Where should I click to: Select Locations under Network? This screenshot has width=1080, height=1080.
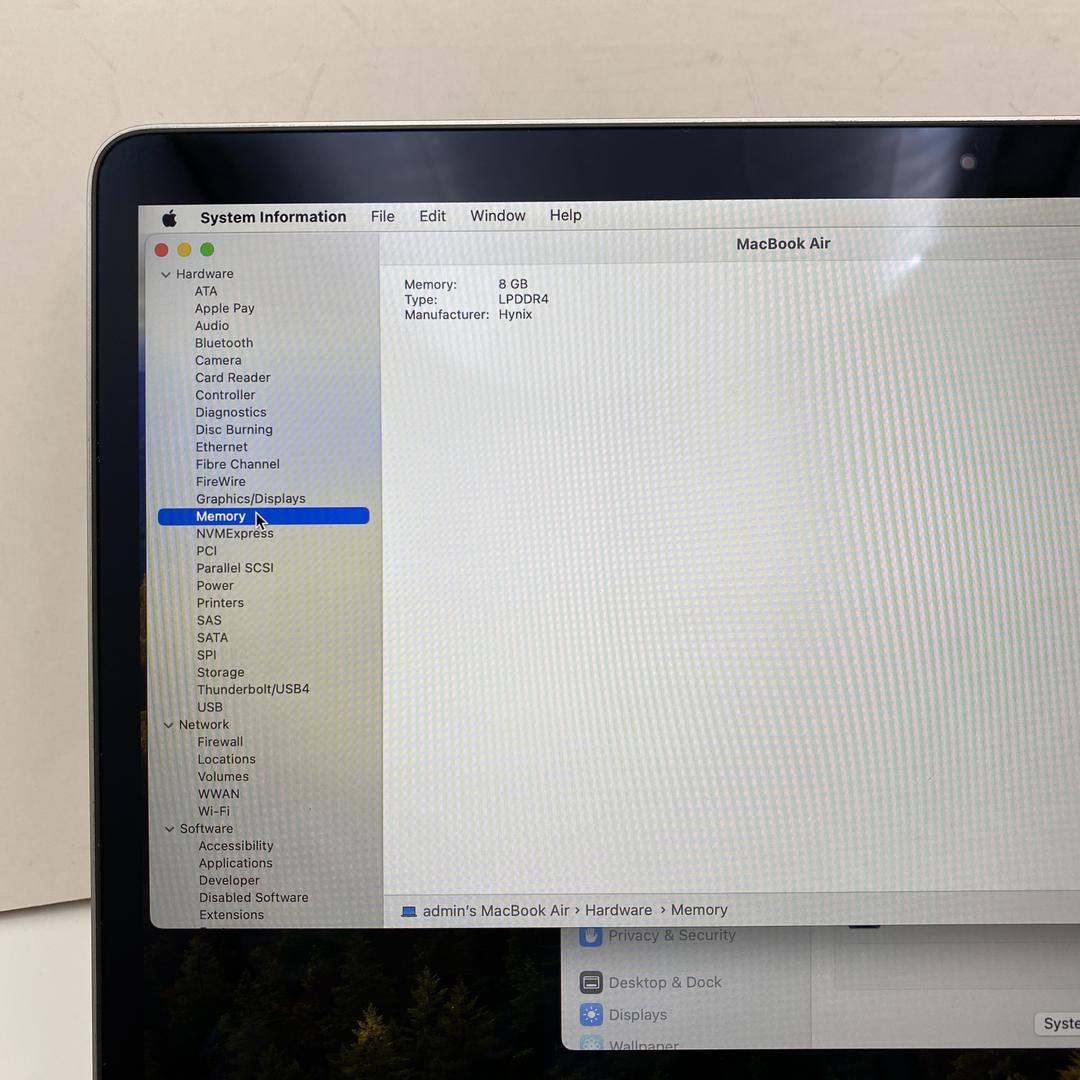226,759
